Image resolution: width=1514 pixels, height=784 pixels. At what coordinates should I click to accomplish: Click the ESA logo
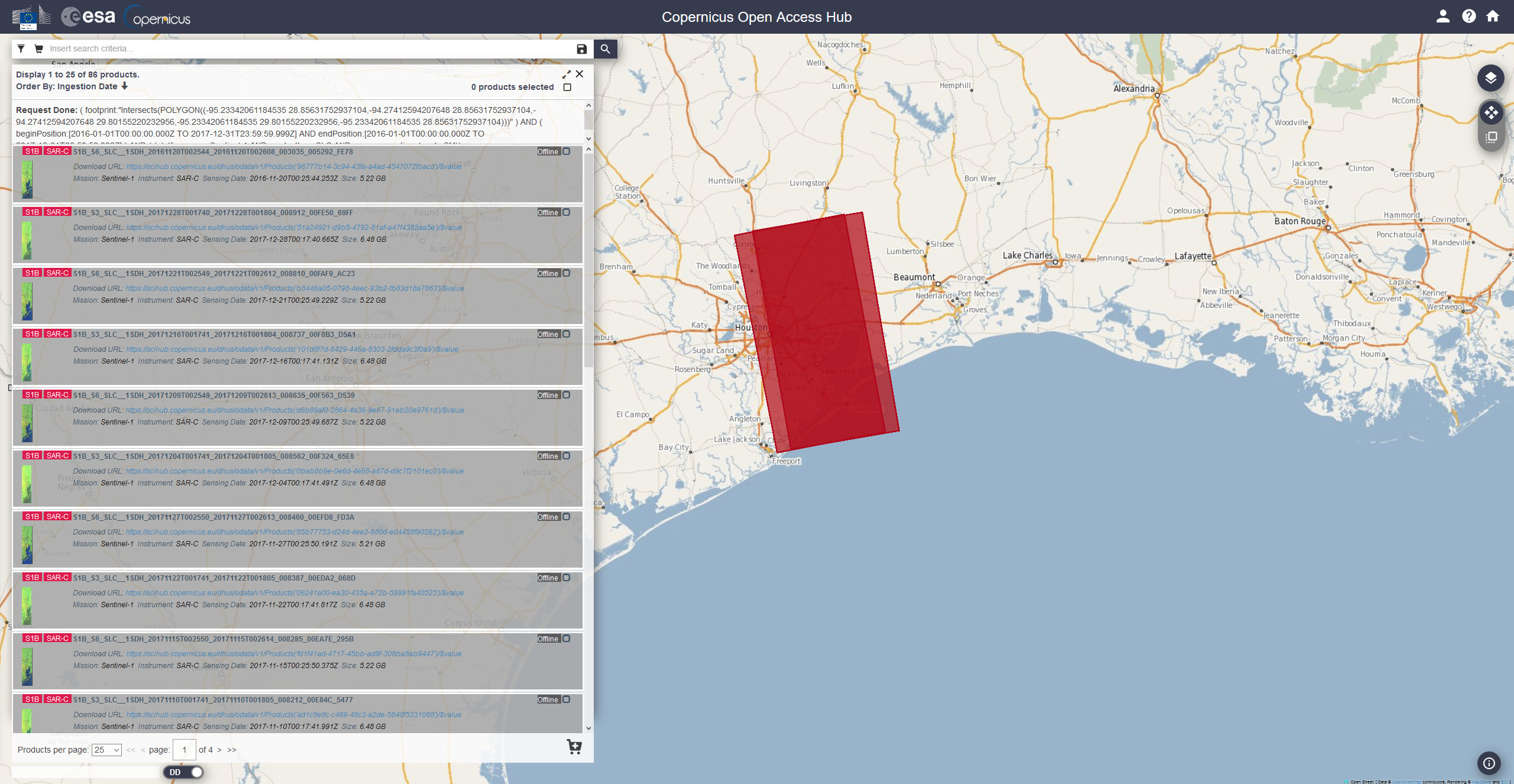(89, 17)
